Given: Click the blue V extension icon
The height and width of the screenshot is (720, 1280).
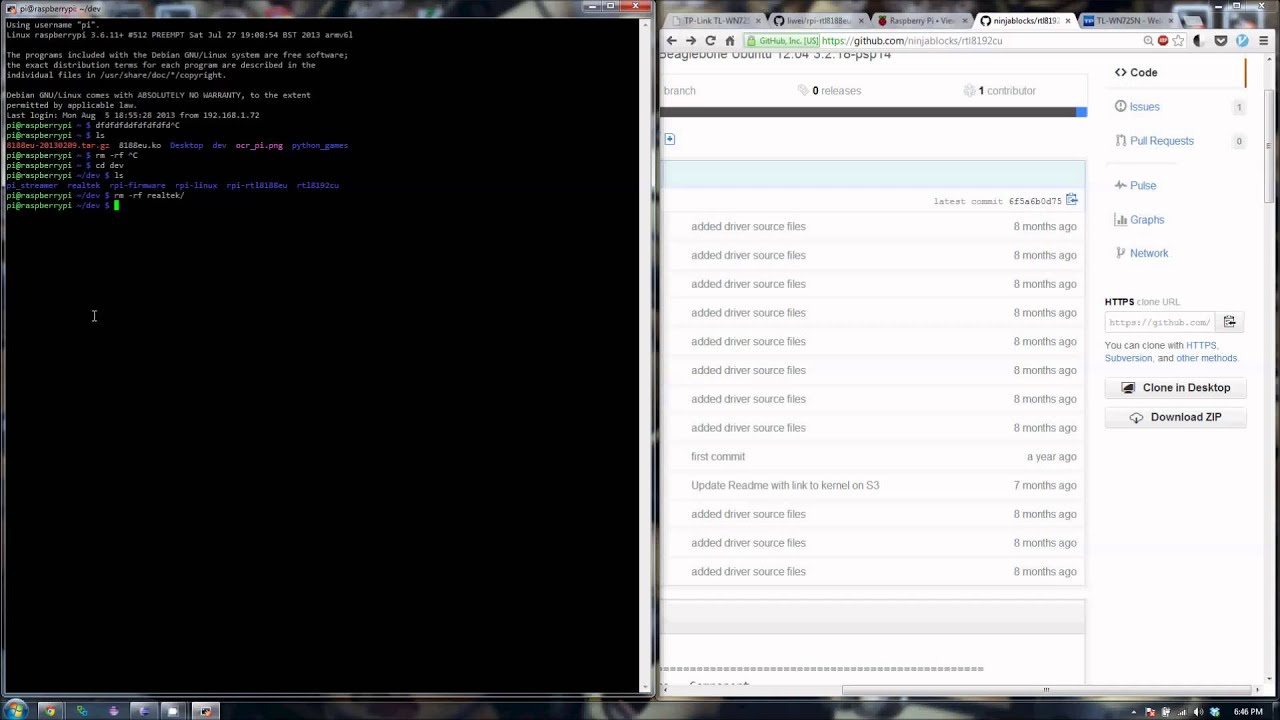Looking at the screenshot, I should (1242, 41).
